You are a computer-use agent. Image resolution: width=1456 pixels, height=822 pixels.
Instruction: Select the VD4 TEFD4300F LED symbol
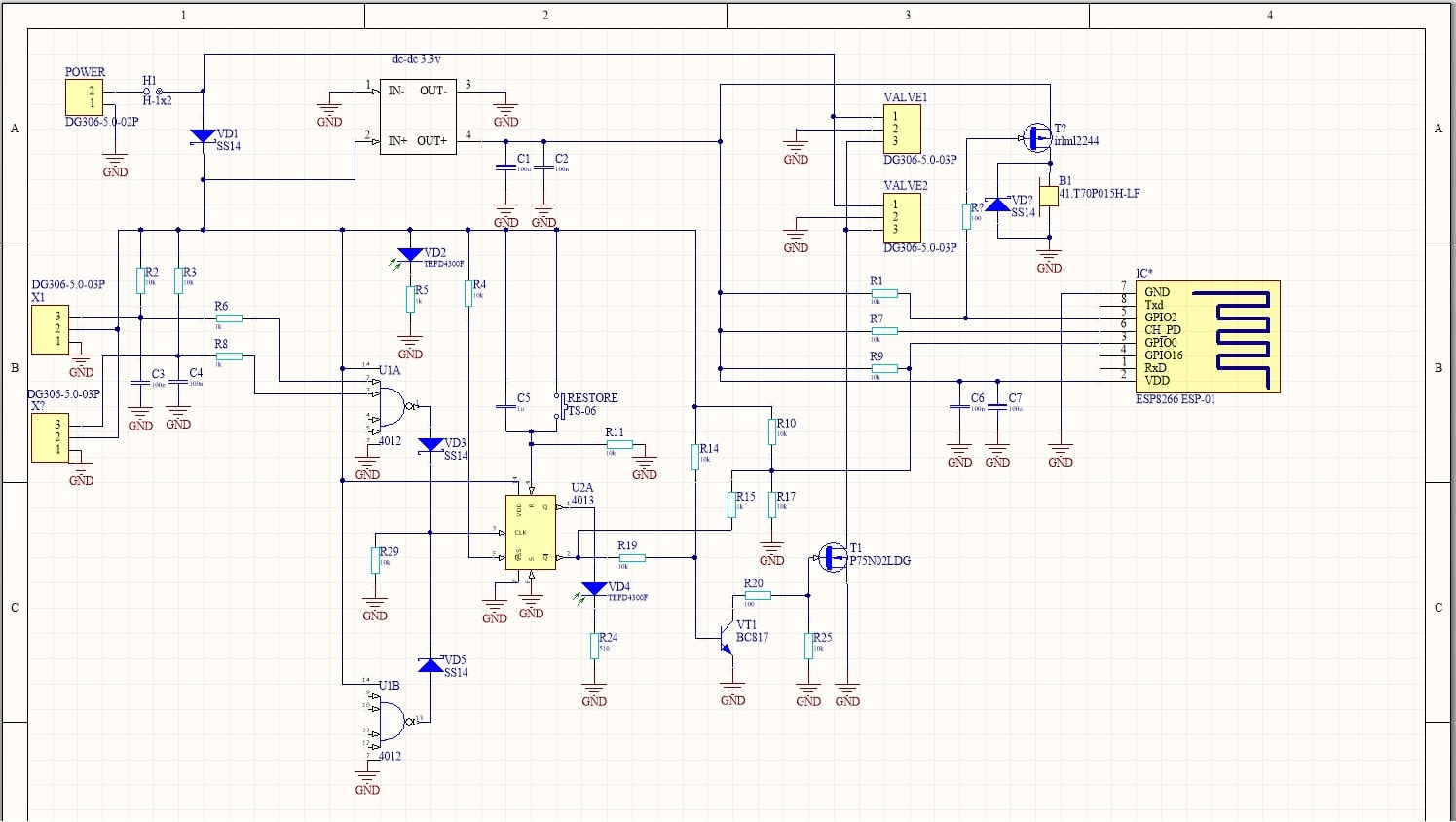coord(595,589)
